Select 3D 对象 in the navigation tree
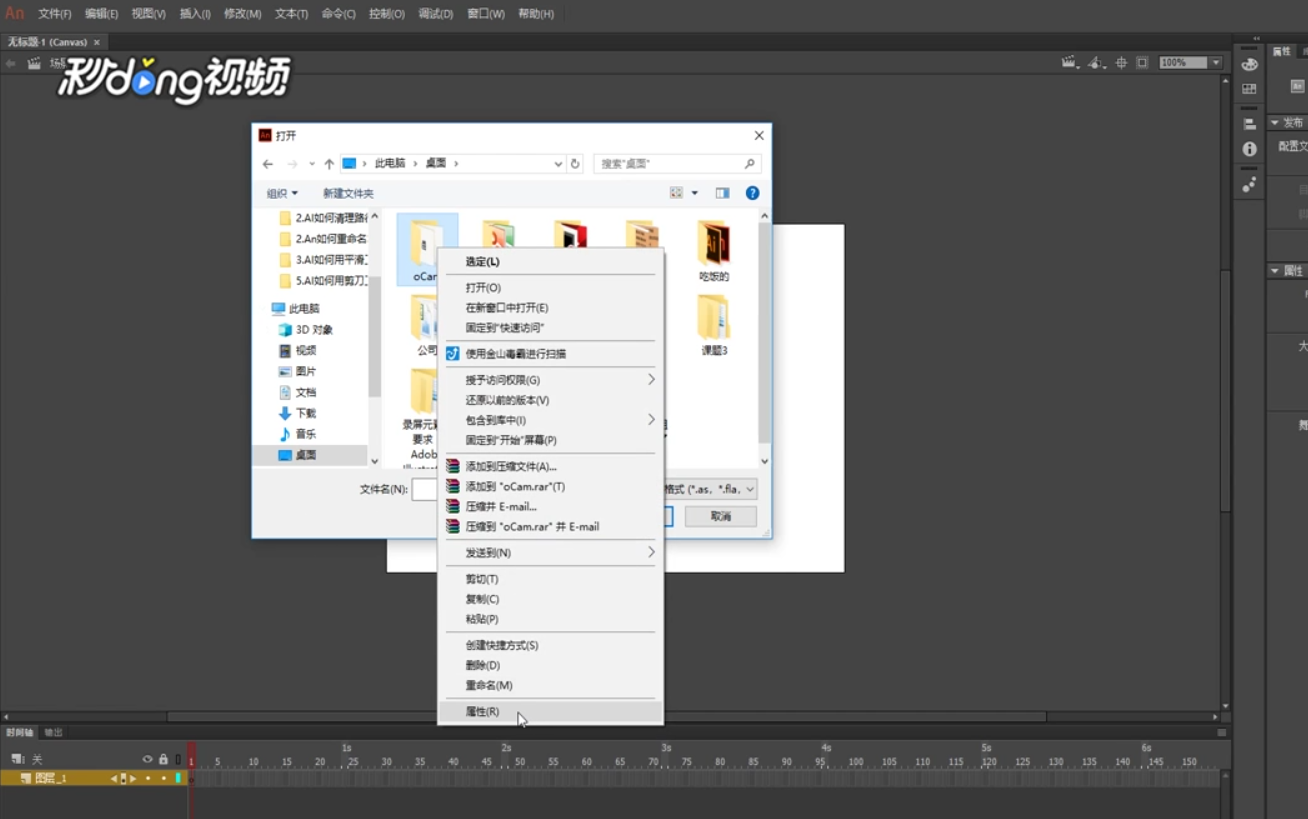The width and height of the screenshot is (1308, 819). point(305,330)
